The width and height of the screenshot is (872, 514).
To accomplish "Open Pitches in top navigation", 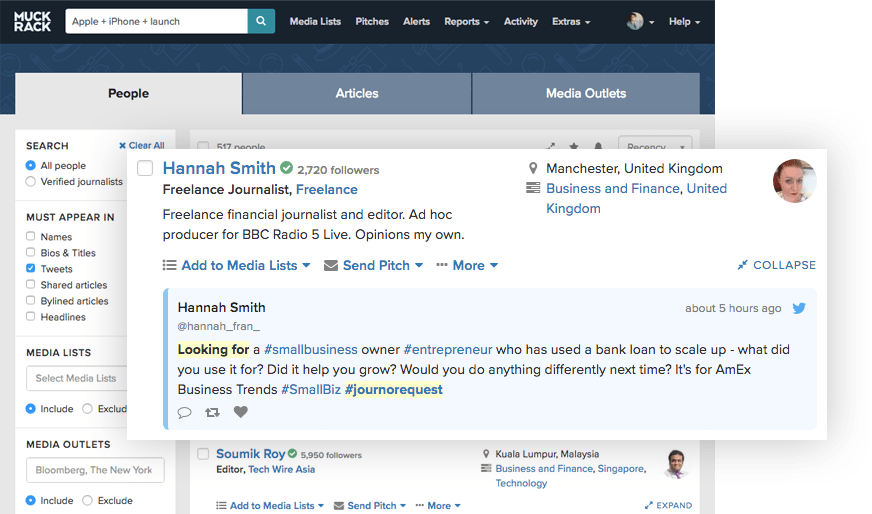I will click(372, 21).
